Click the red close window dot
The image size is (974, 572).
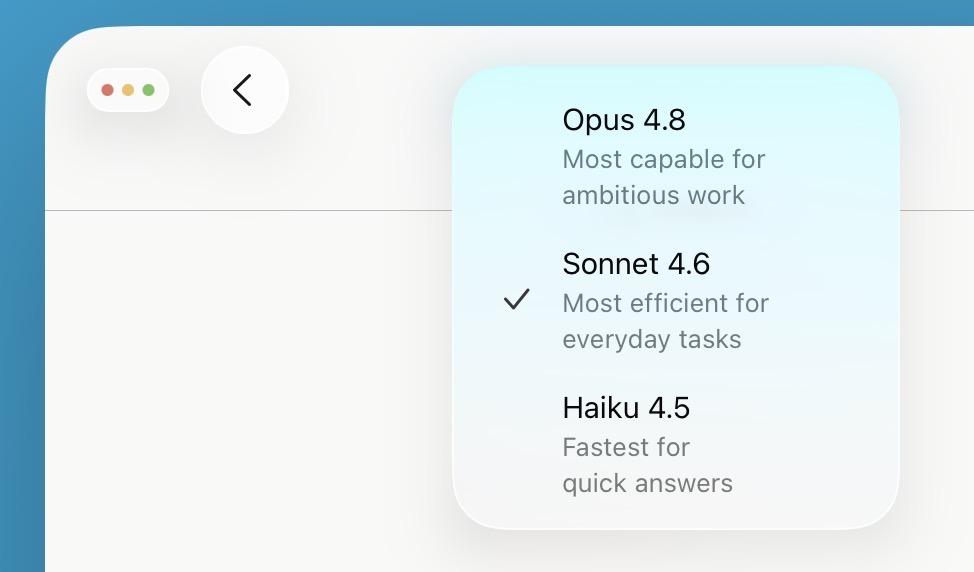(107, 90)
